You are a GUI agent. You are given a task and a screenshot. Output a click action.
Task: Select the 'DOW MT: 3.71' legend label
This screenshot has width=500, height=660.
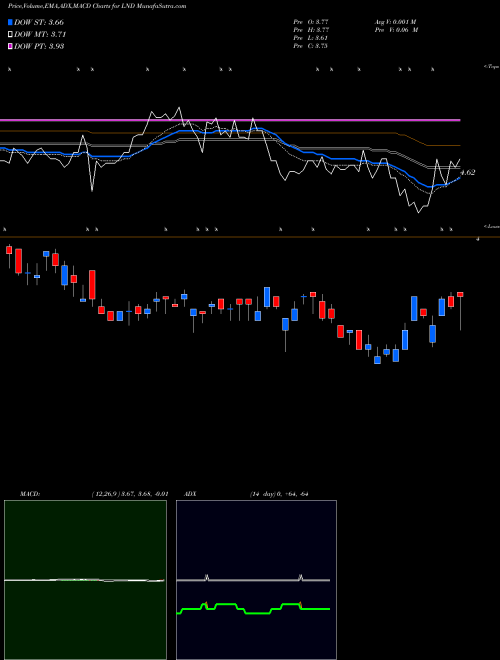point(40,35)
